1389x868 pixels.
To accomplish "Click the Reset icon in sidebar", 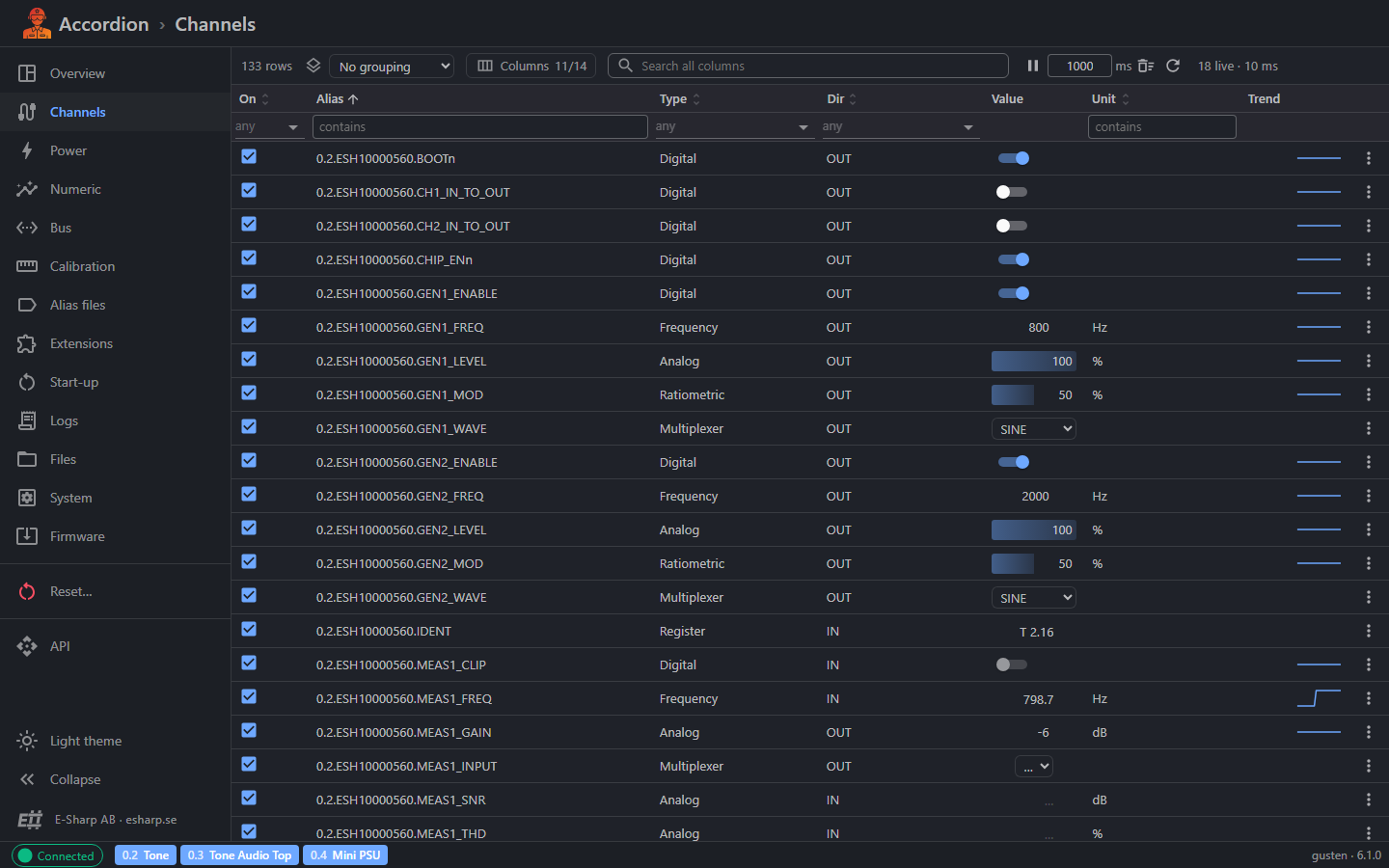I will coord(27,591).
